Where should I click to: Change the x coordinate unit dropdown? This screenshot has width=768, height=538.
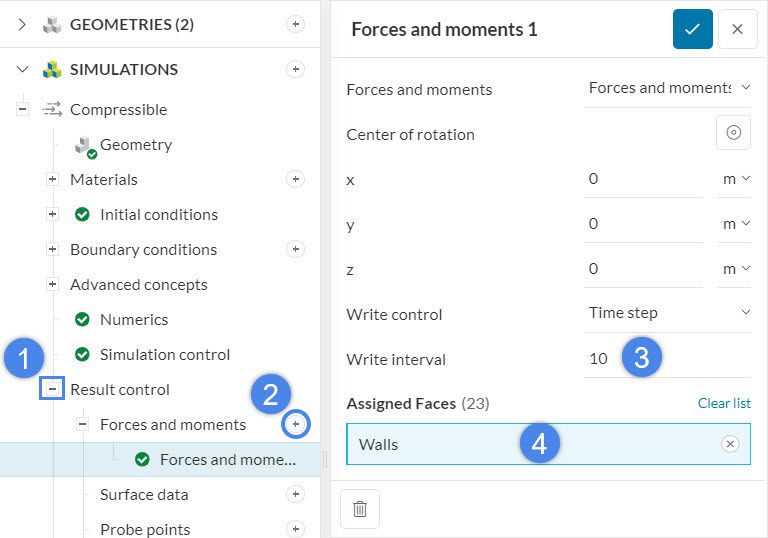[x=736, y=179]
